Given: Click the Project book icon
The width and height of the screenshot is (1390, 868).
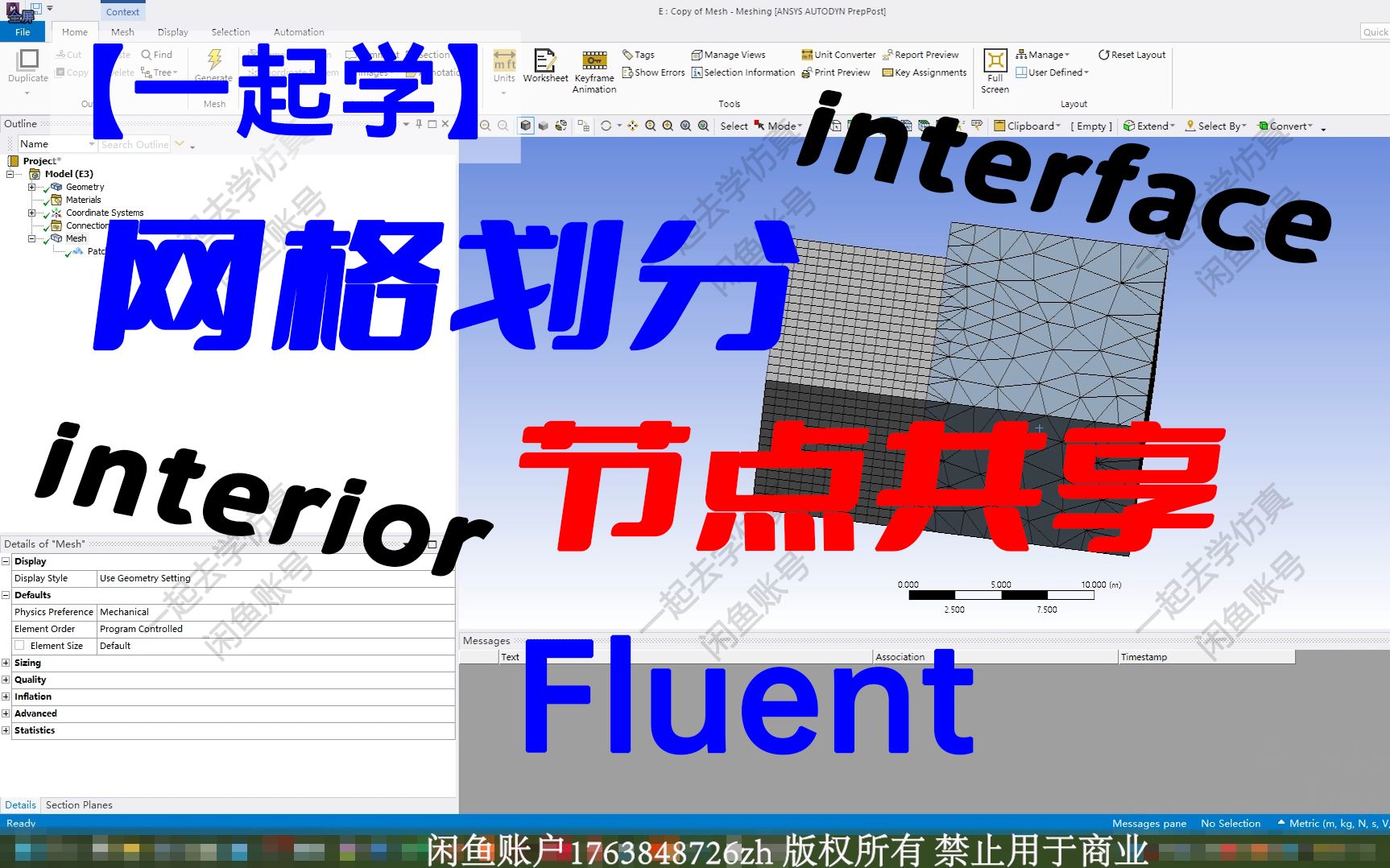Looking at the screenshot, I should coord(13,161).
